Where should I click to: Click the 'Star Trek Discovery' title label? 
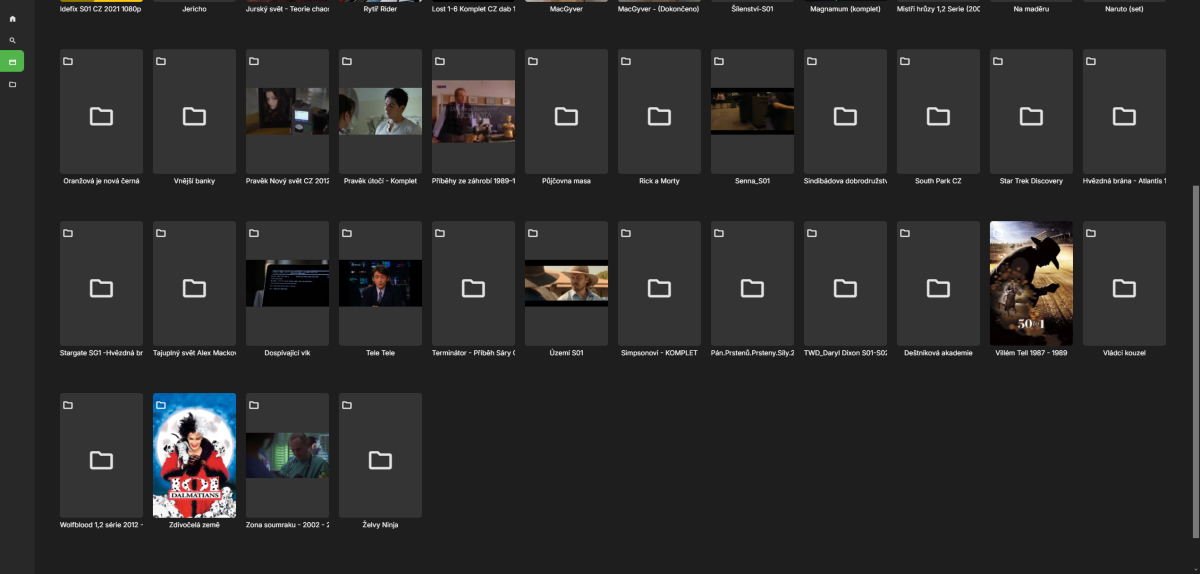pos(1031,181)
